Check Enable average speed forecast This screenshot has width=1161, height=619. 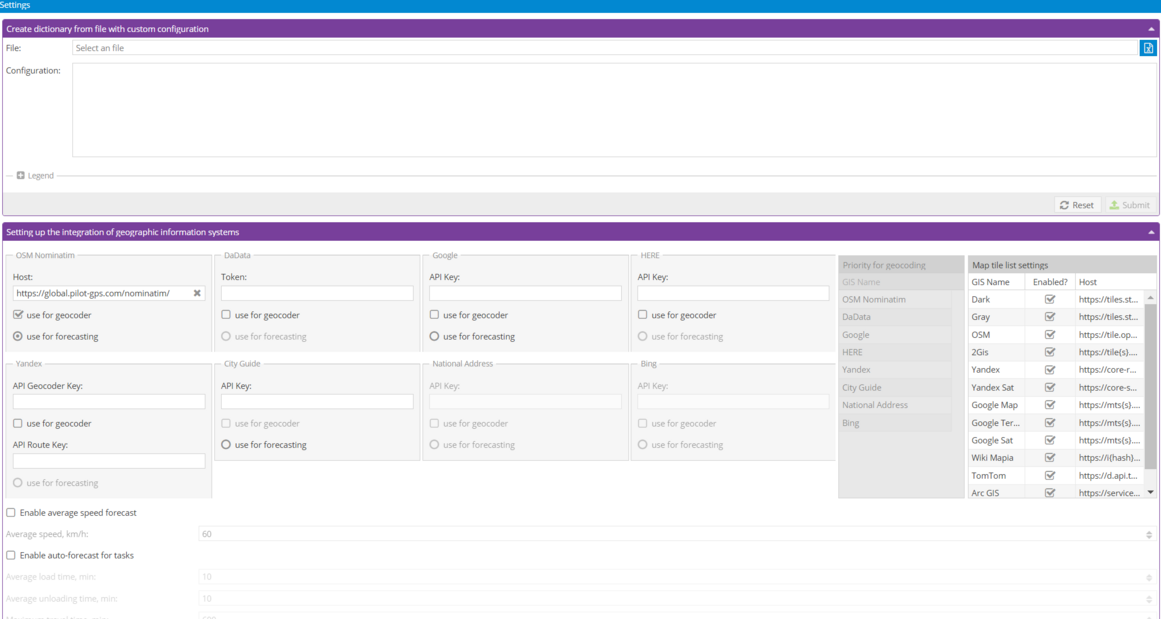(x=11, y=513)
